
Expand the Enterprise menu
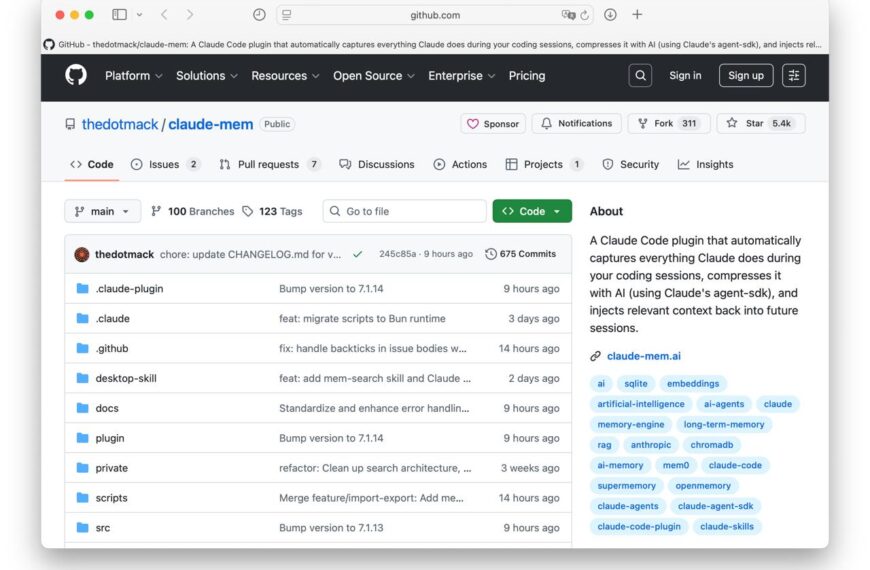coord(461,75)
